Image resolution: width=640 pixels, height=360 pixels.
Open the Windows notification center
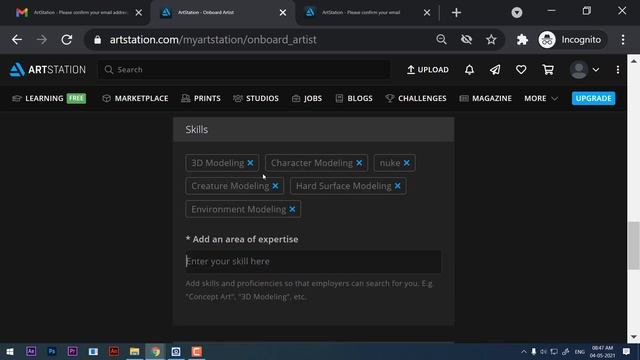(627, 351)
